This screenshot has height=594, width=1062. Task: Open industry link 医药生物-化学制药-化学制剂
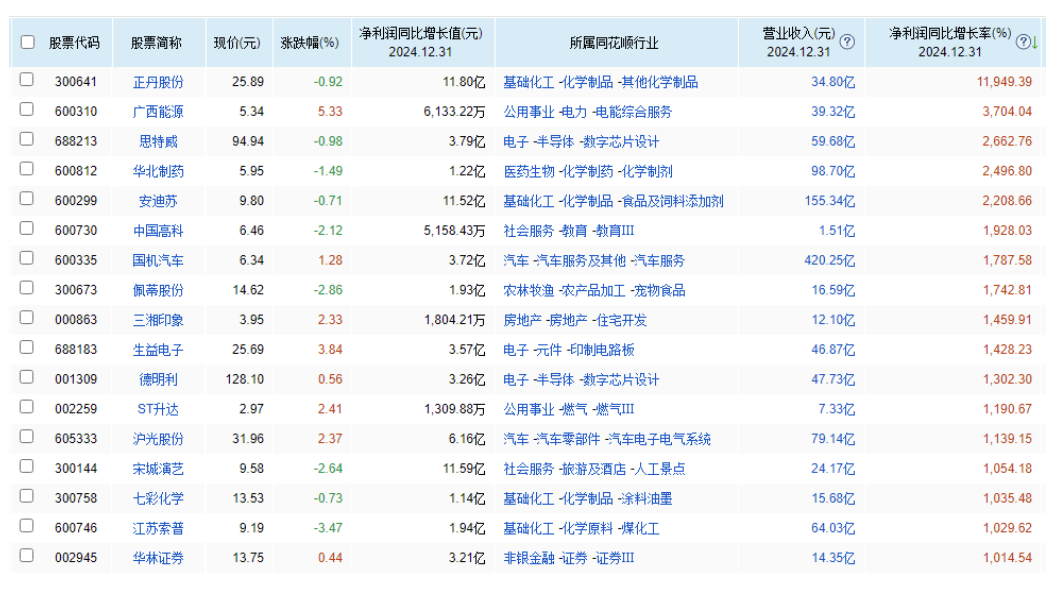click(588, 171)
